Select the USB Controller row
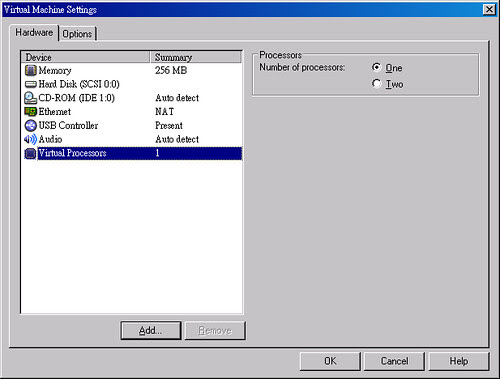500x379 pixels. [132, 125]
